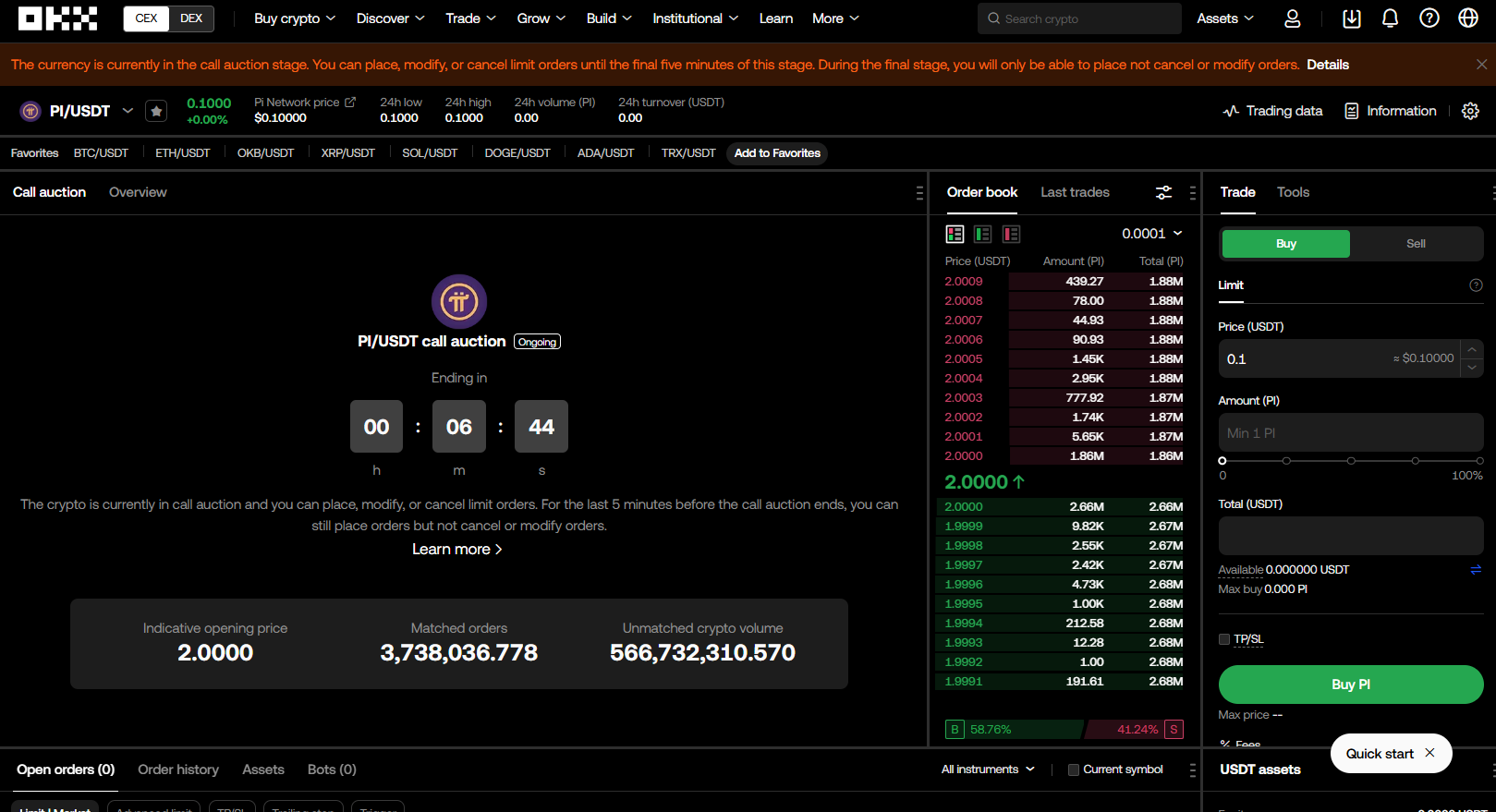Click the buy/sell ratio bar 58.76%
Image resolution: width=1496 pixels, height=812 pixels.
coord(1014,730)
